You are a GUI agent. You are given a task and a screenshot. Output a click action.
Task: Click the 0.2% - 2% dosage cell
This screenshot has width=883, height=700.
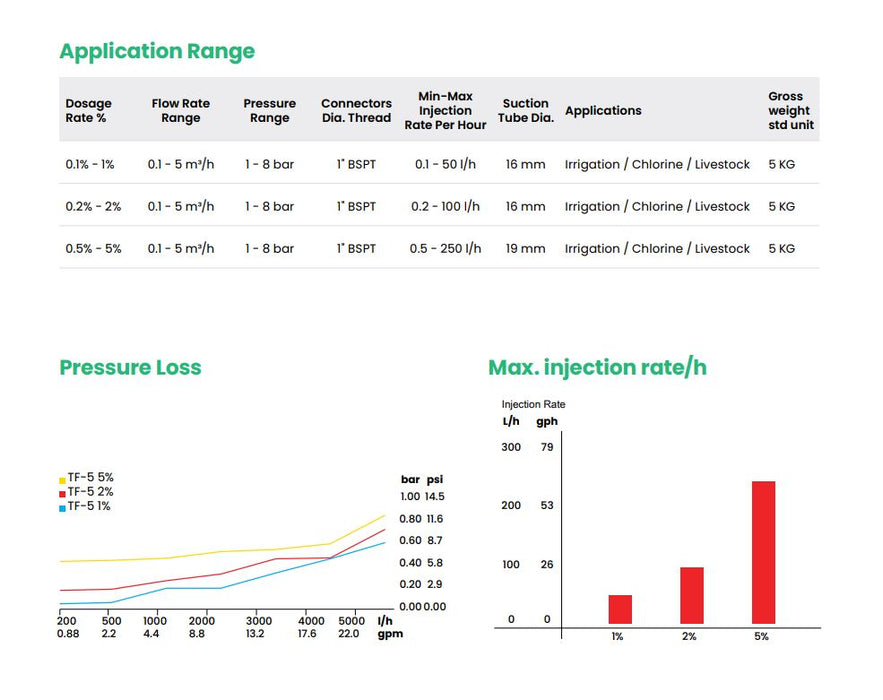pyautogui.click(x=93, y=206)
